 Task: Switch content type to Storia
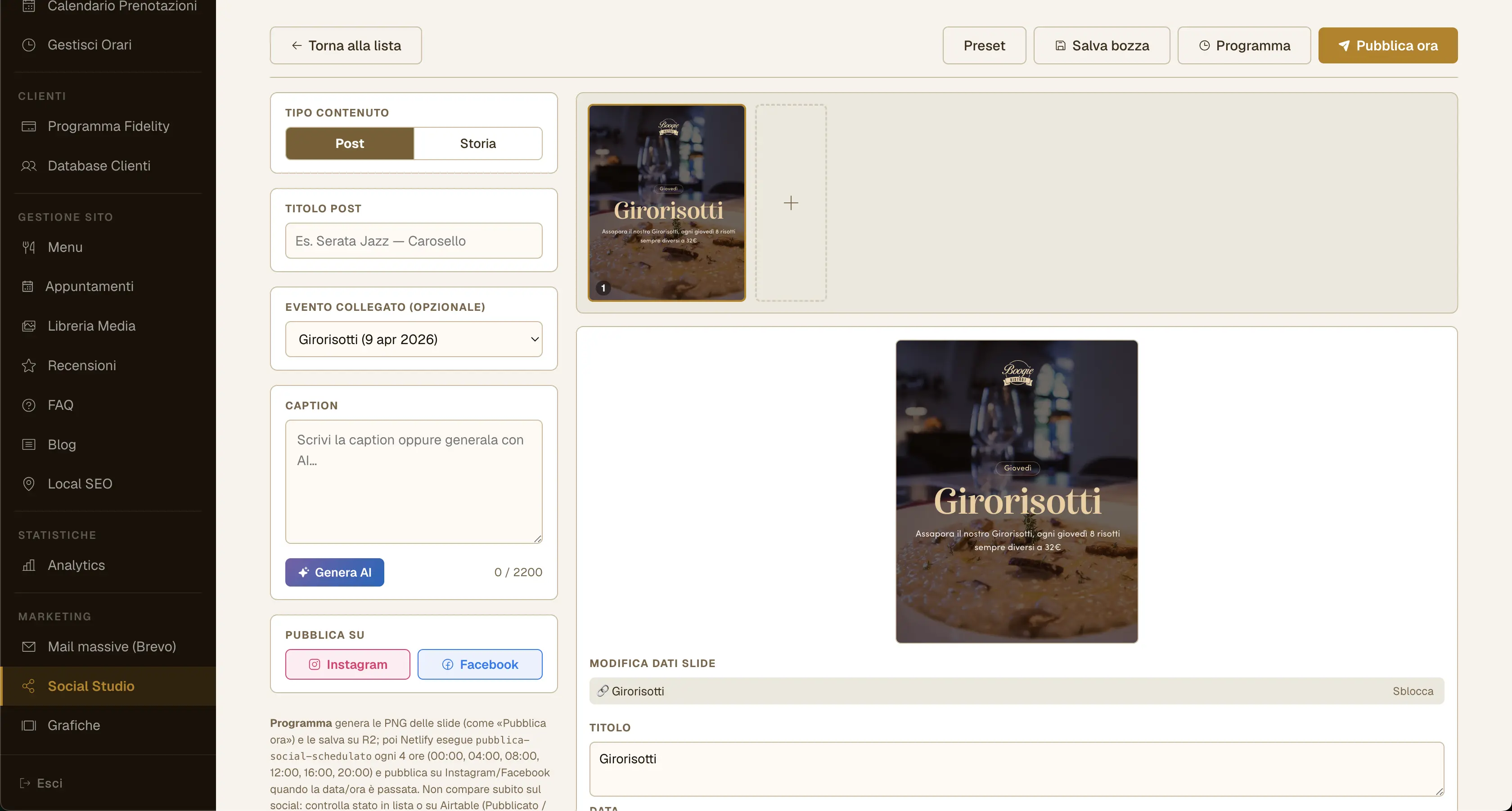click(478, 143)
